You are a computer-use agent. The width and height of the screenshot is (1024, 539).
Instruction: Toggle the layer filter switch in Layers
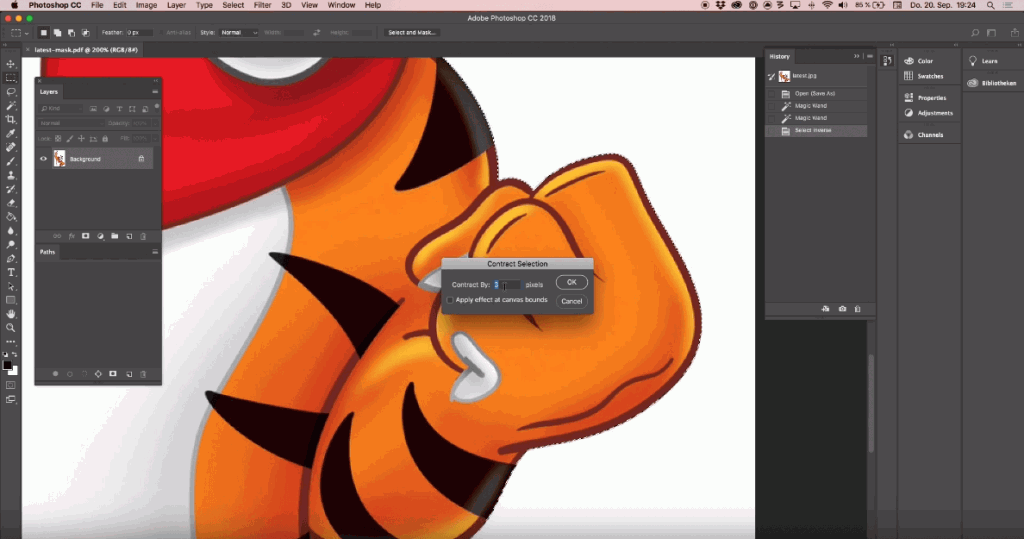(157, 107)
